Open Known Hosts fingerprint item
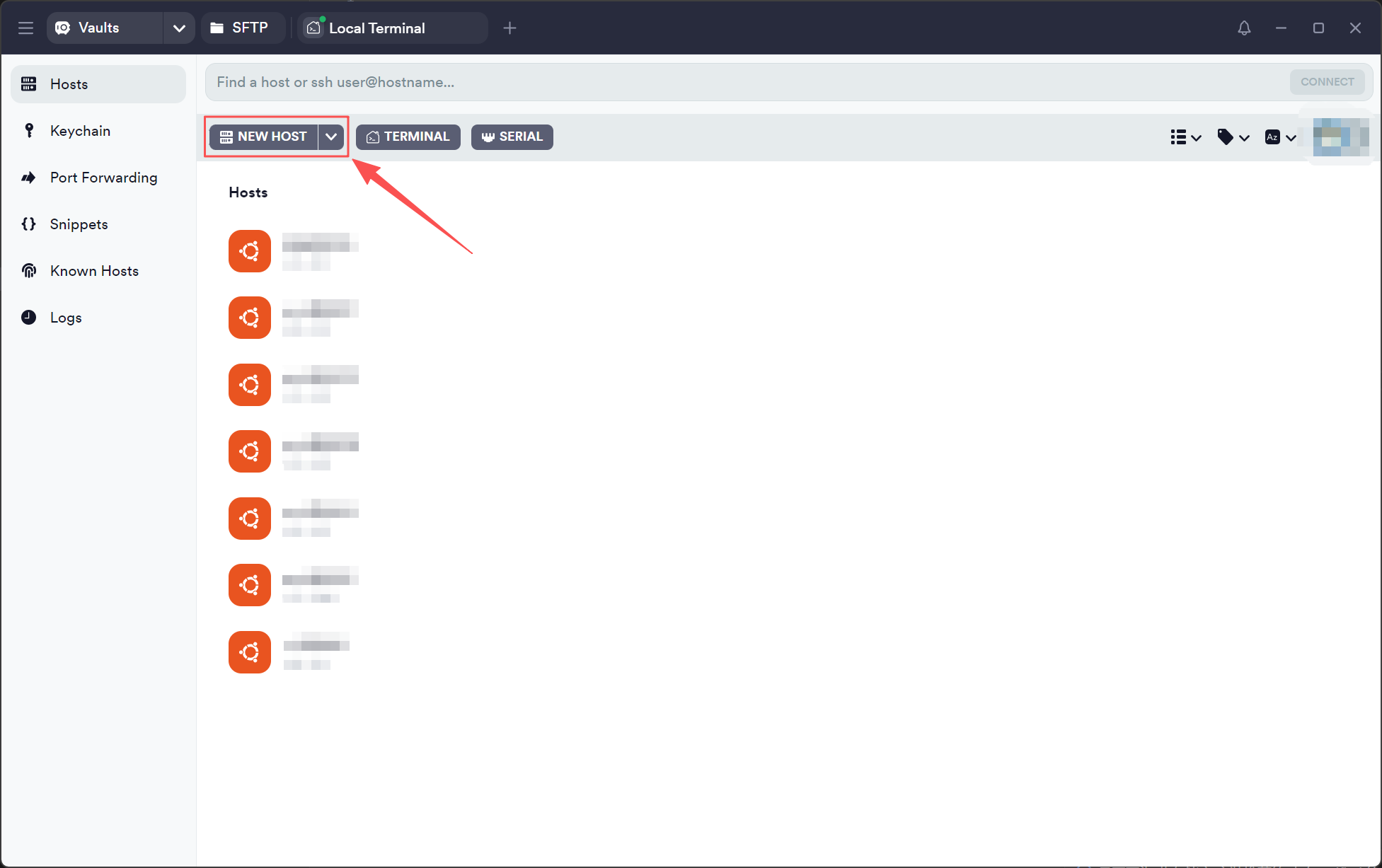Image resolution: width=1382 pixels, height=868 pixels. coord(94,271)
